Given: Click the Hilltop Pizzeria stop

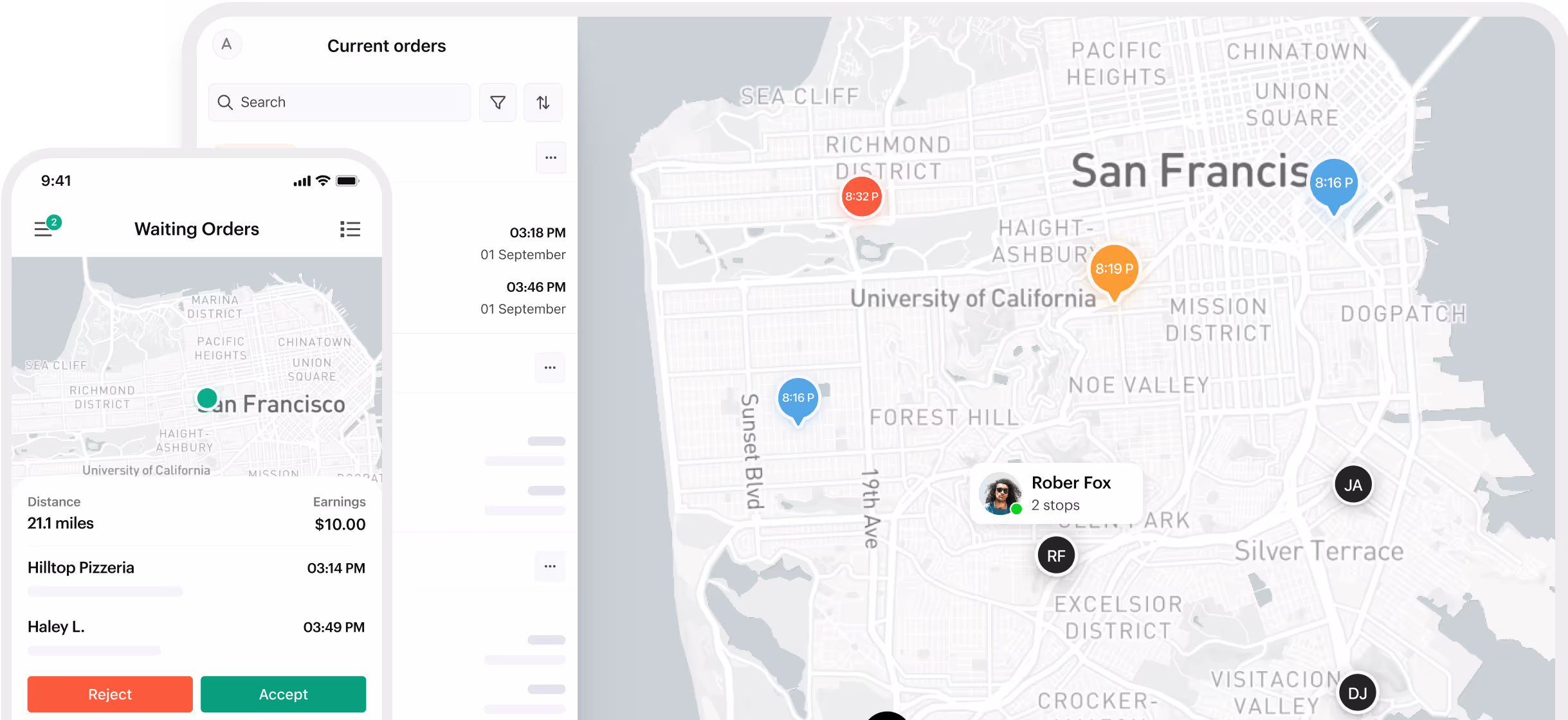Looking at the screenshot, I should click(x=81, y=568).
